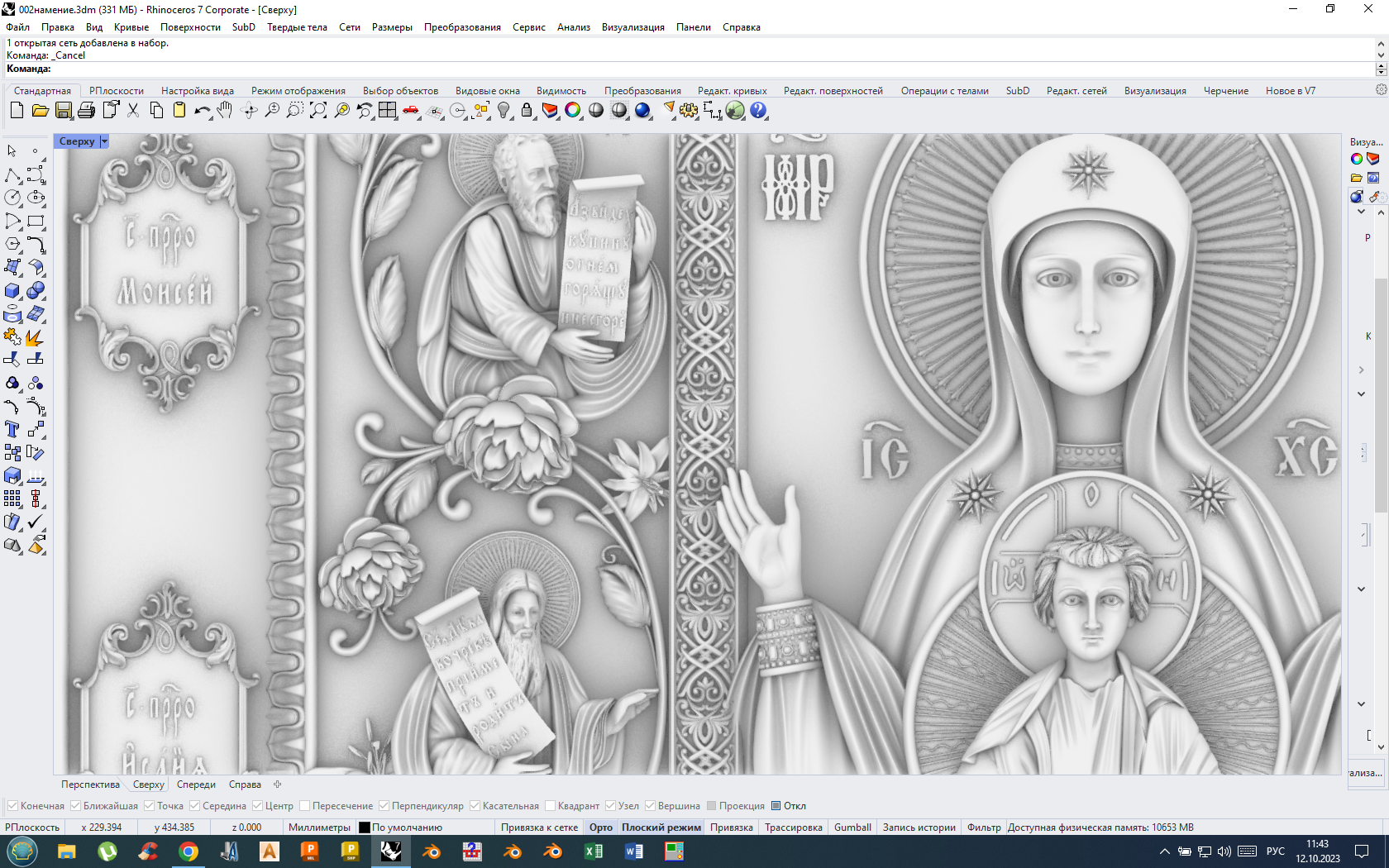The width and height of the screenshot is (1389, 868).
Task: Toggle the Точка object snap checkbox
Action: pos(149,806)
